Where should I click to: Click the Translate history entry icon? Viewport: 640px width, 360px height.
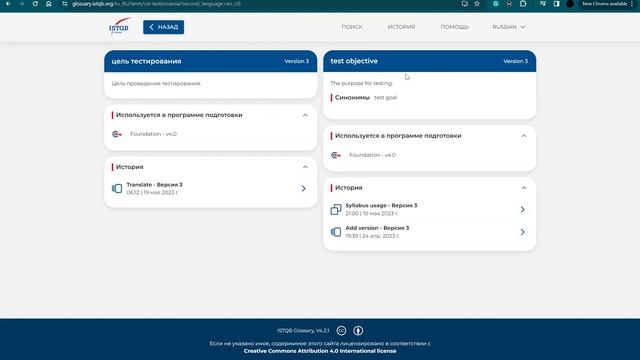pos(117,189)
